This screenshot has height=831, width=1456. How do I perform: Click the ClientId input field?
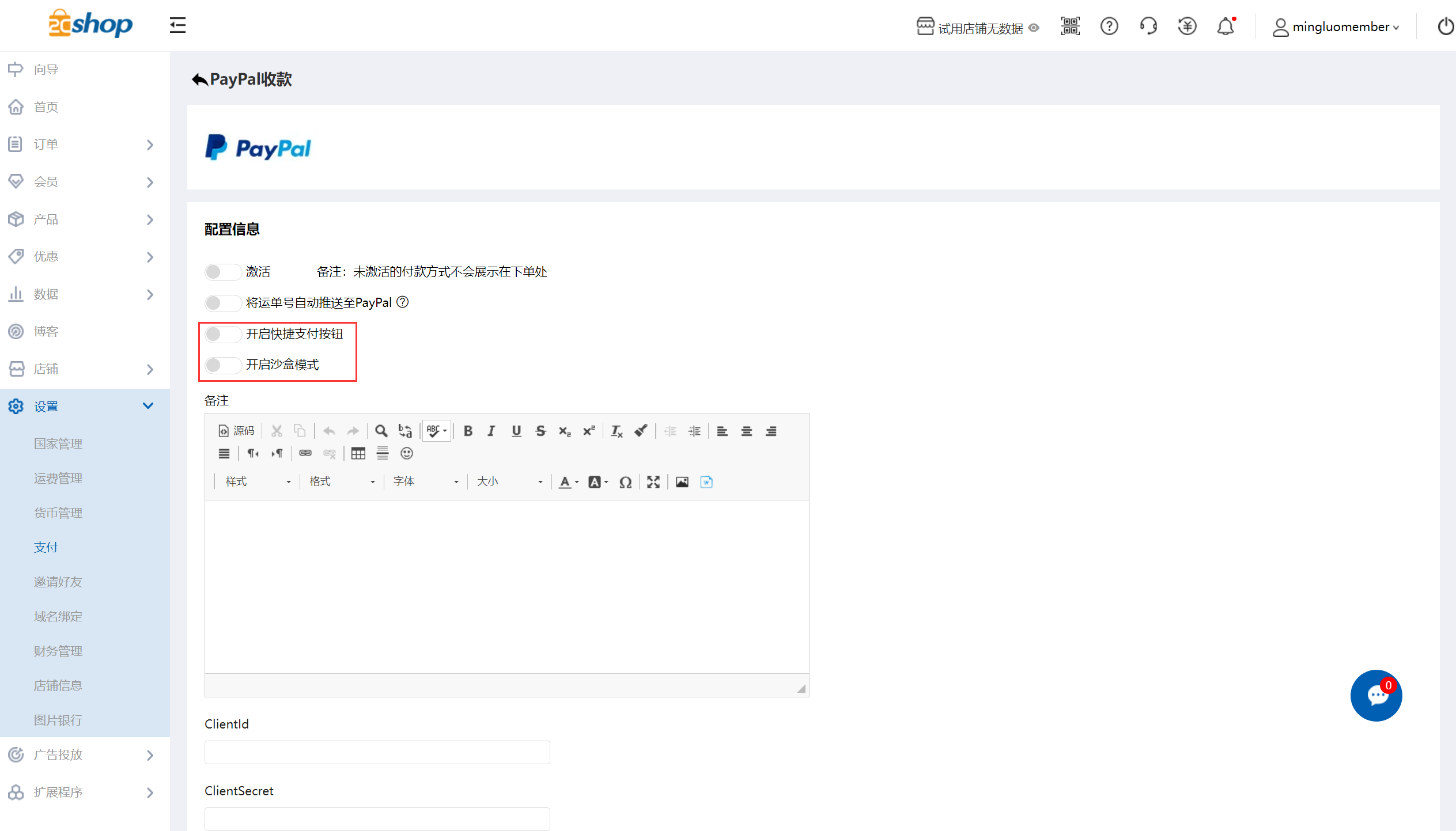click(377, 752)
